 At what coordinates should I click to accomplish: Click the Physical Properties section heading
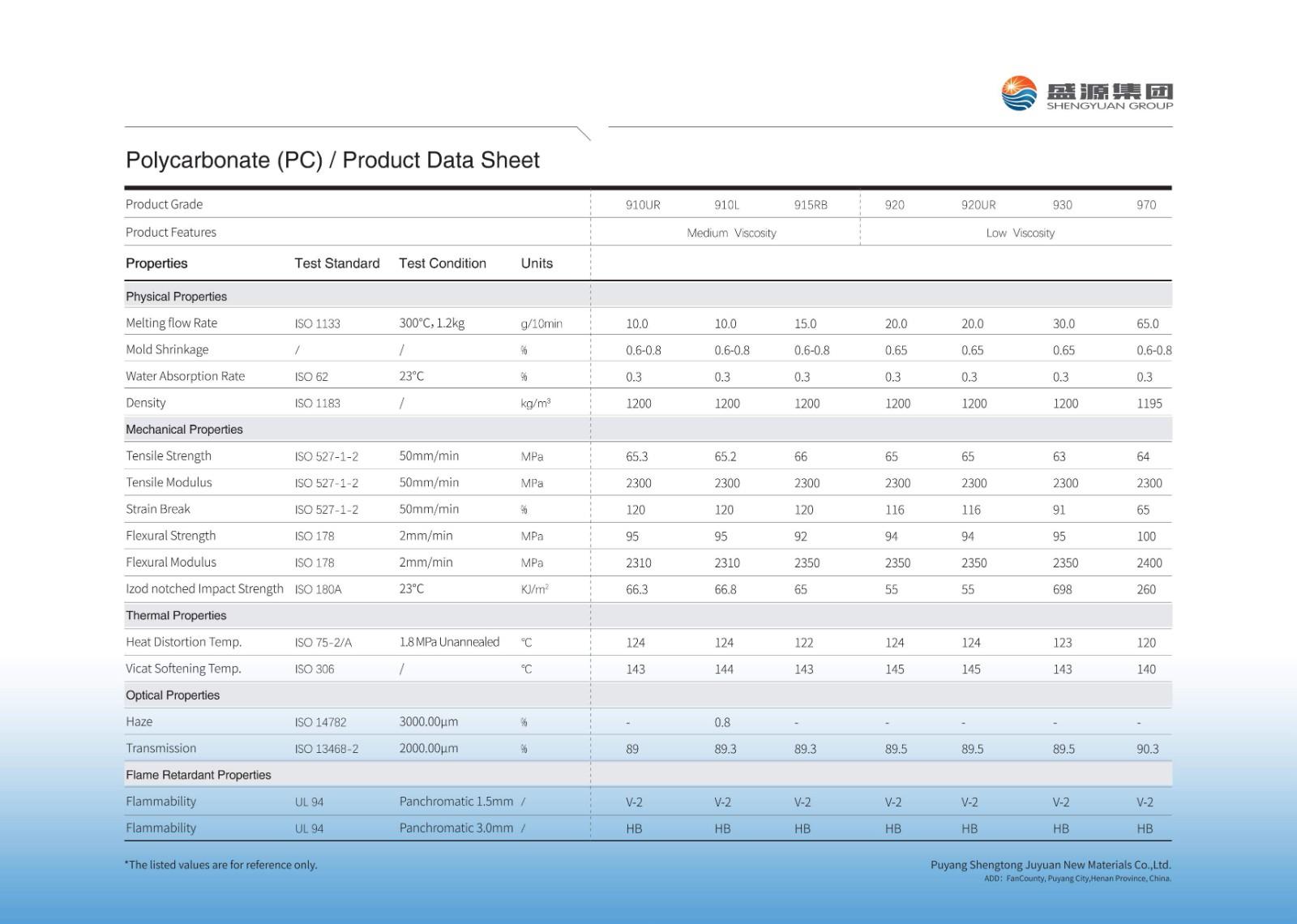coord(176,297)
